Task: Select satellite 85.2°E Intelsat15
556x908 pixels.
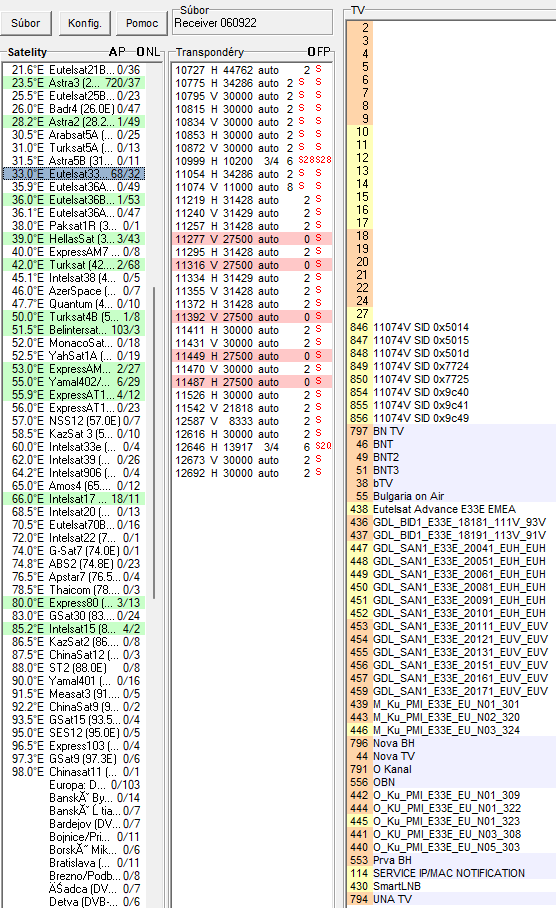Action: point(75,629)
